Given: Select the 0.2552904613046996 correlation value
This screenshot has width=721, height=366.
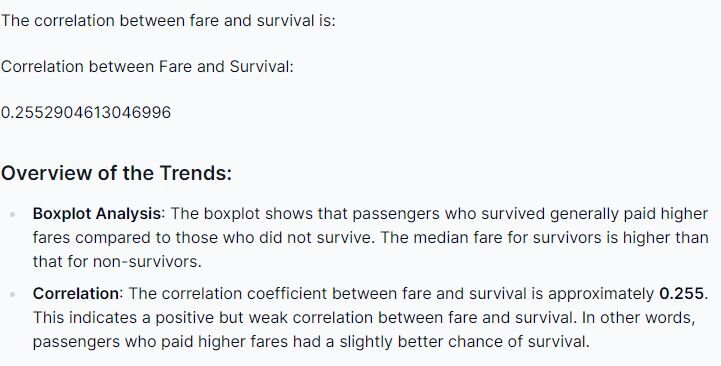Looking at the screenshot, I should pyautogui.click(x=86, y=113).
